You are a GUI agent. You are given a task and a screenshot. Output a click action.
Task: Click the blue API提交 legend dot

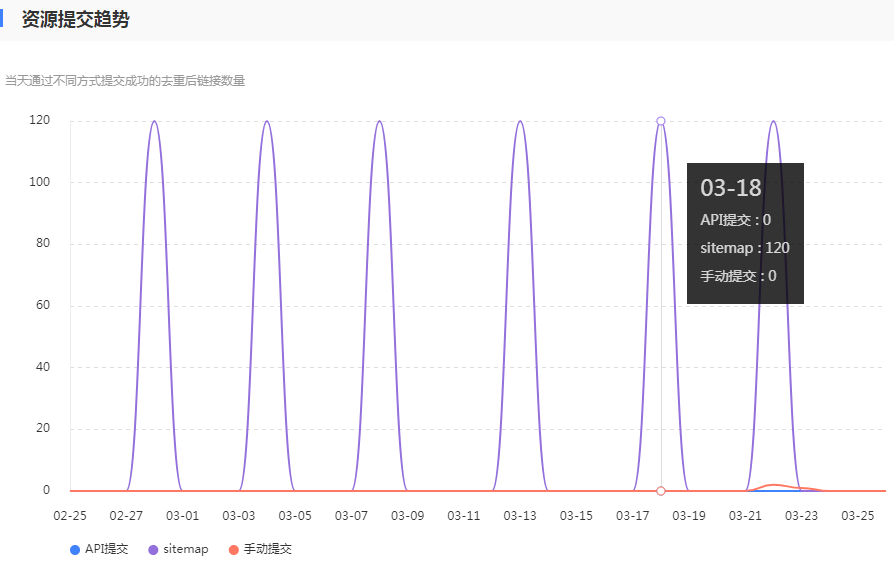[x=75, y=550]
